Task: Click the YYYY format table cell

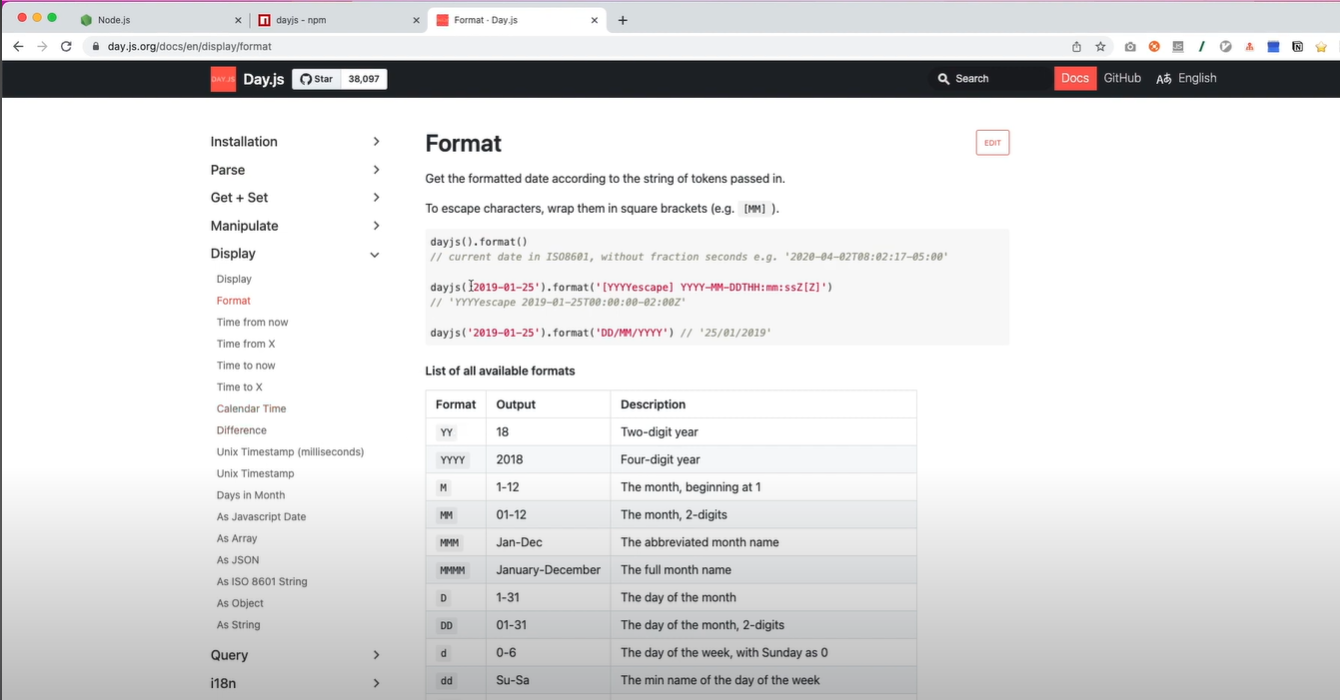Action: click(456, 460)
